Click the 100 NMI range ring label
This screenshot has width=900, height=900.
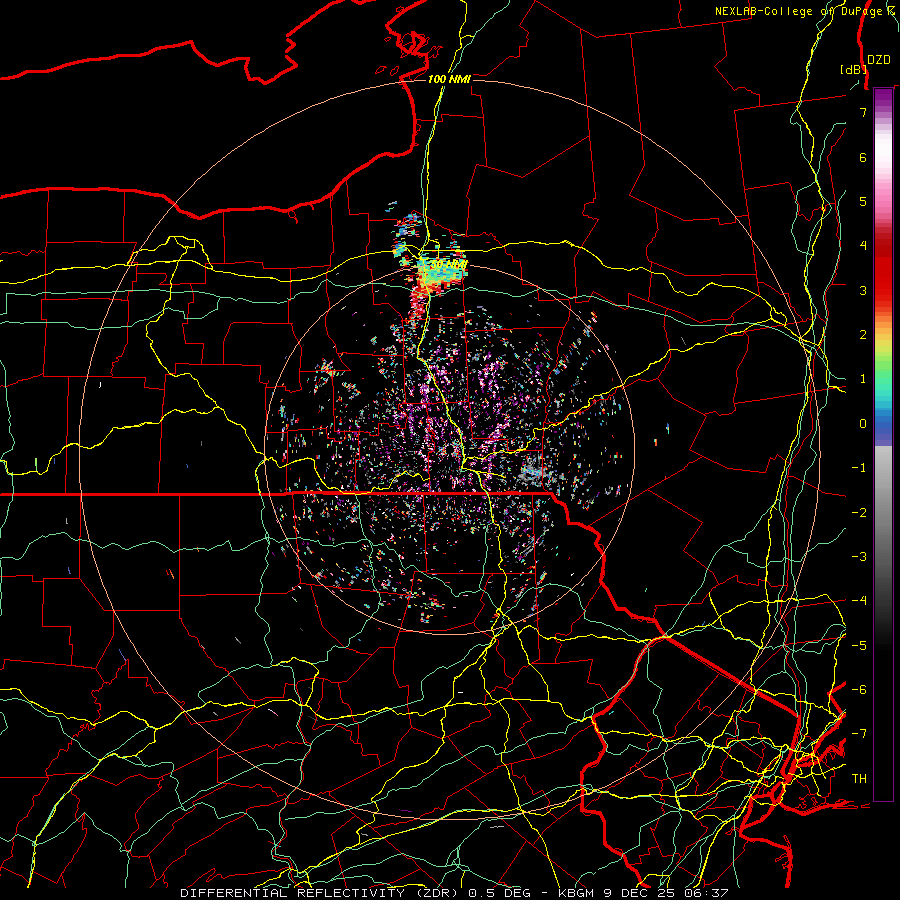click(x=449, y=79)
